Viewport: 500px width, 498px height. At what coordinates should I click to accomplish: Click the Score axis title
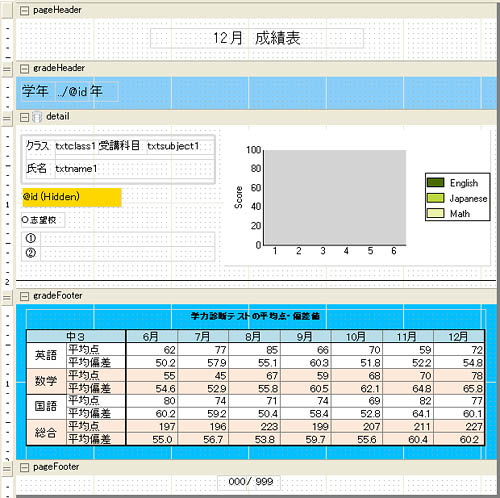tap(239, 197)
